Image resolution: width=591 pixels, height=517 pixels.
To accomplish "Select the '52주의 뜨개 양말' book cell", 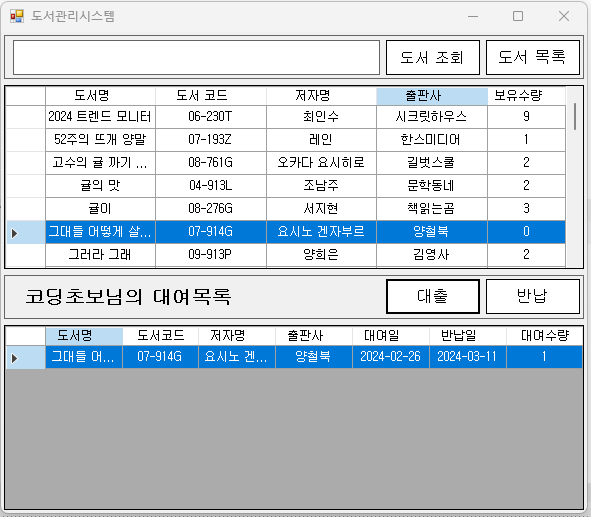I will coord(100,140).
